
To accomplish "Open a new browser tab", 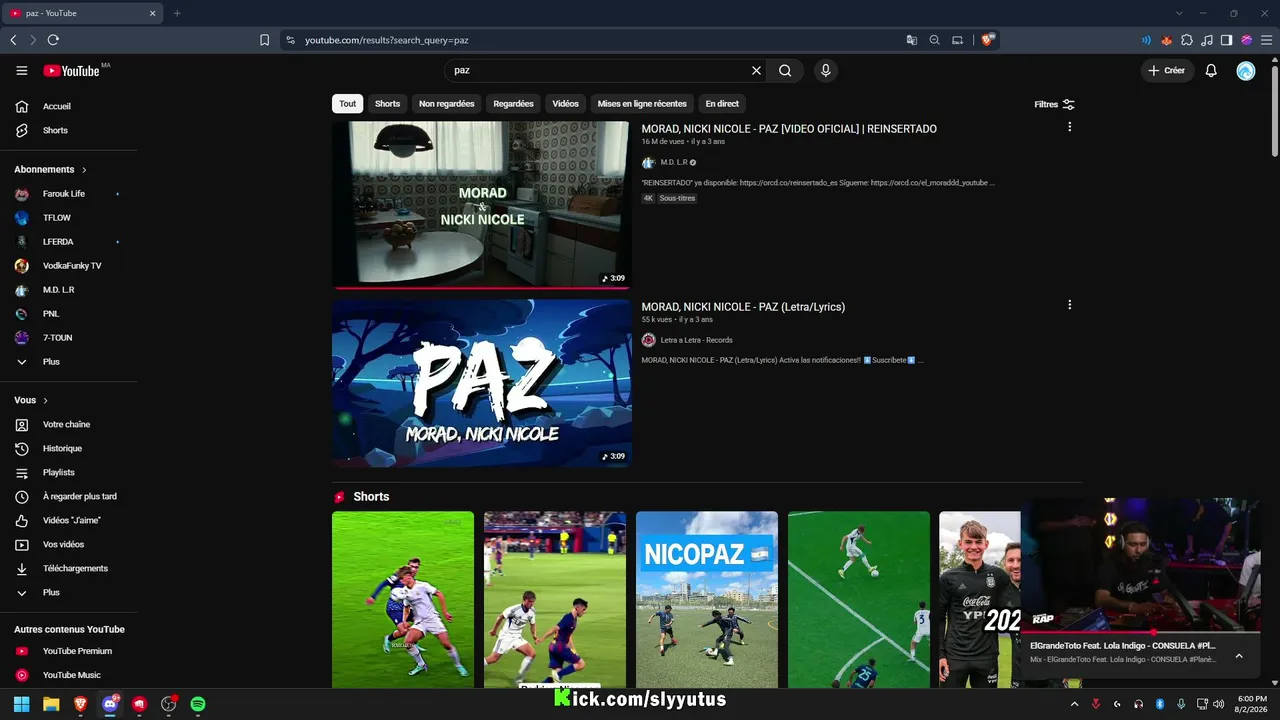I will 177,13.
